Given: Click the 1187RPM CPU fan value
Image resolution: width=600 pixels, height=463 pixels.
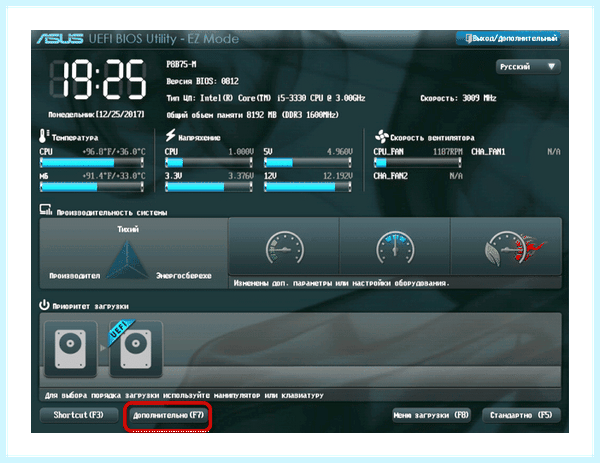Looking at the screenshot, I should point(448,152).
